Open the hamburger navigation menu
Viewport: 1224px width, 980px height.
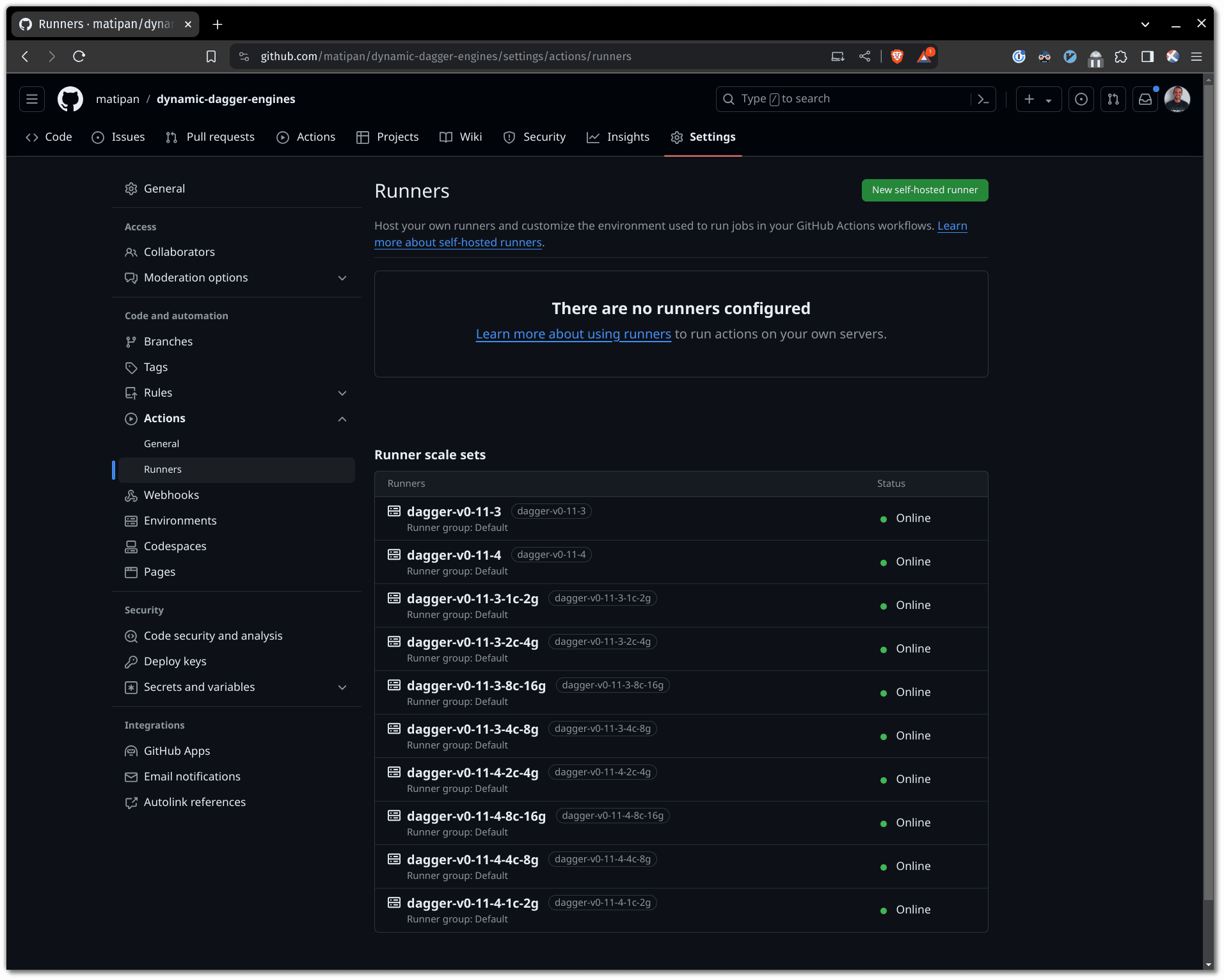click(x=32, y=99)
